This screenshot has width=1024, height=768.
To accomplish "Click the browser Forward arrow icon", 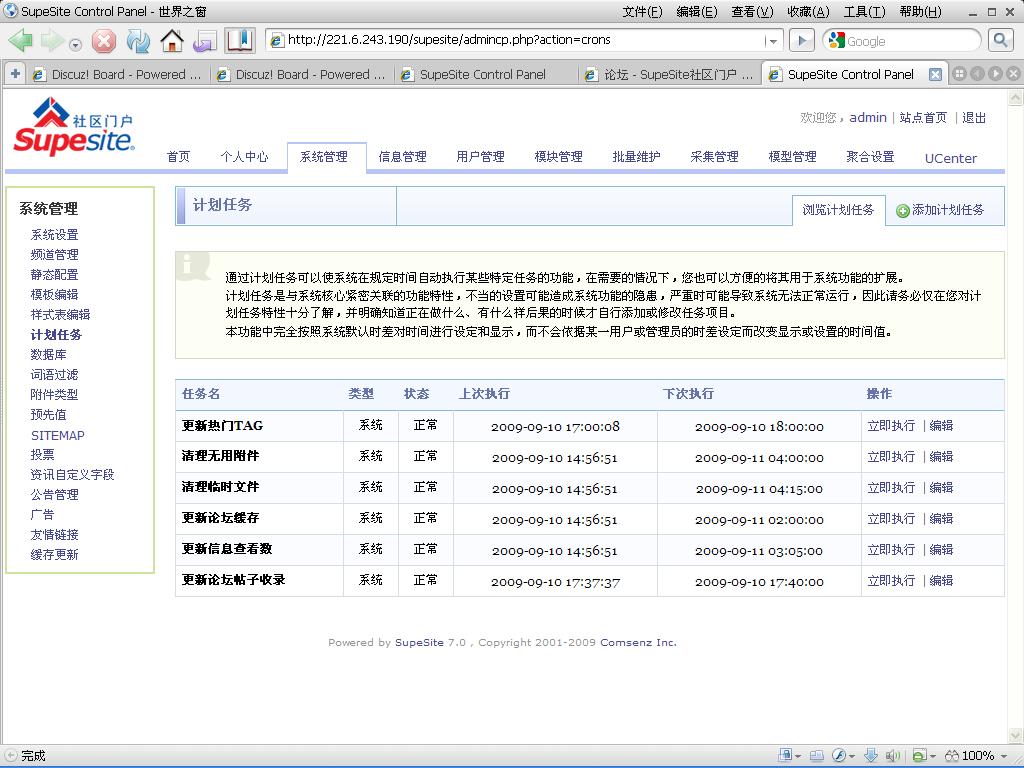I will [52, 40].
